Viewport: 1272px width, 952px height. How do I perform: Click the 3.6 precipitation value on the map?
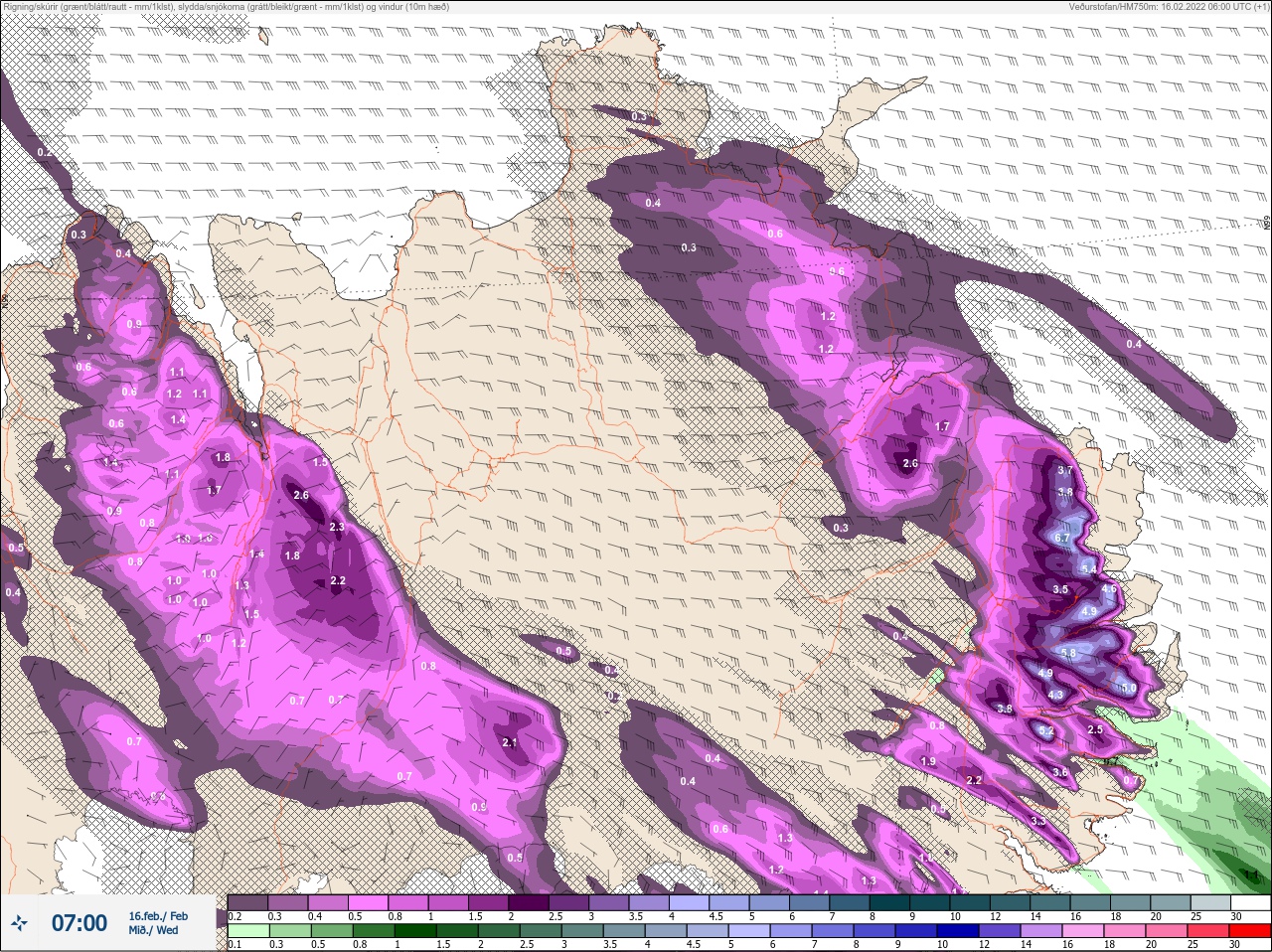(1059, 772)
